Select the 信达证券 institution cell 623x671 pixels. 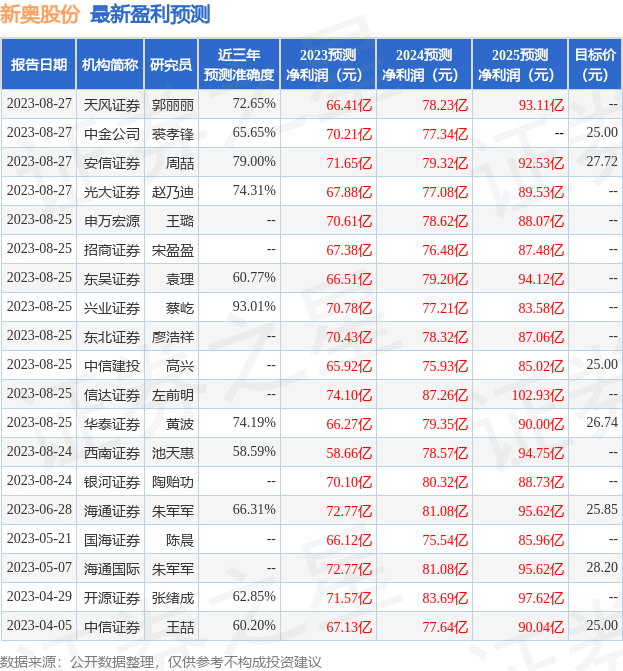[112, 395]
